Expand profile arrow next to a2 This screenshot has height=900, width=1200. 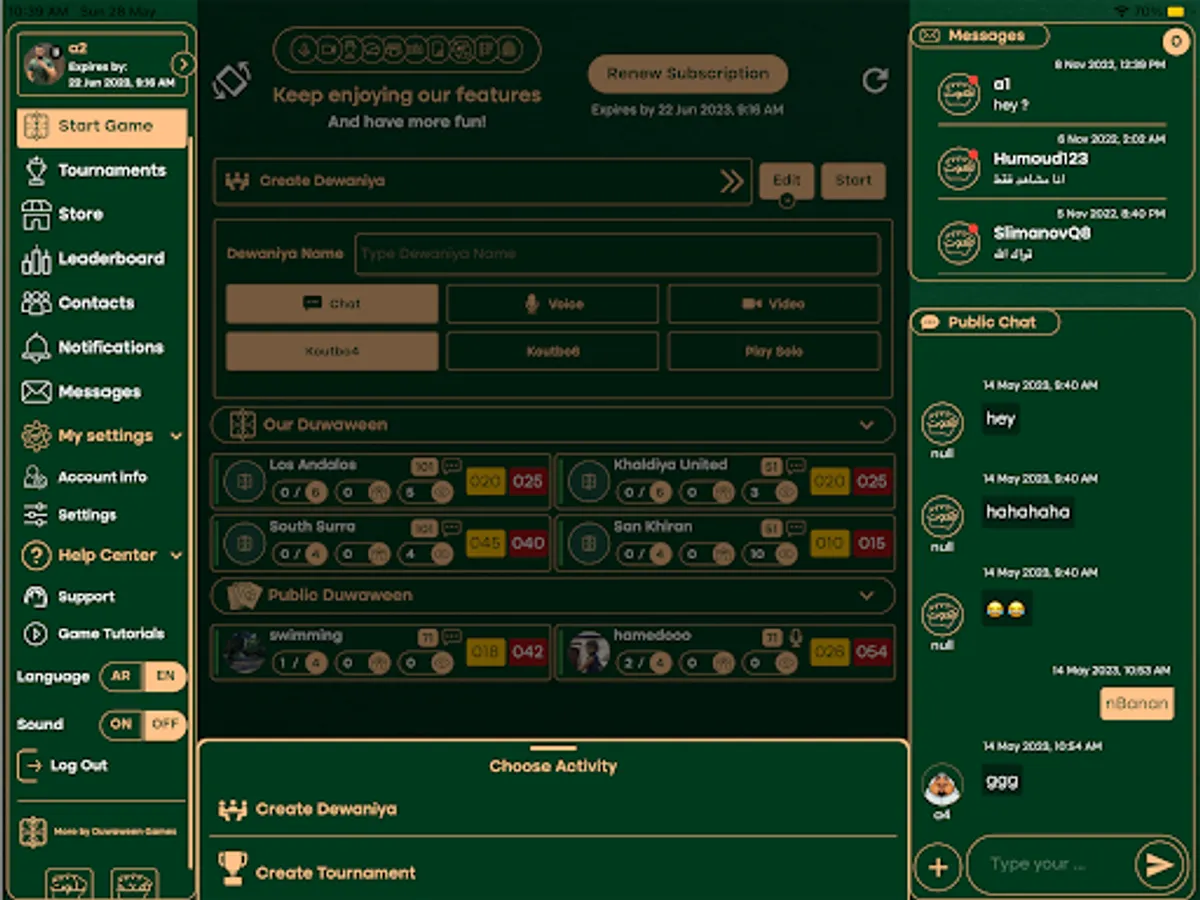182,65
